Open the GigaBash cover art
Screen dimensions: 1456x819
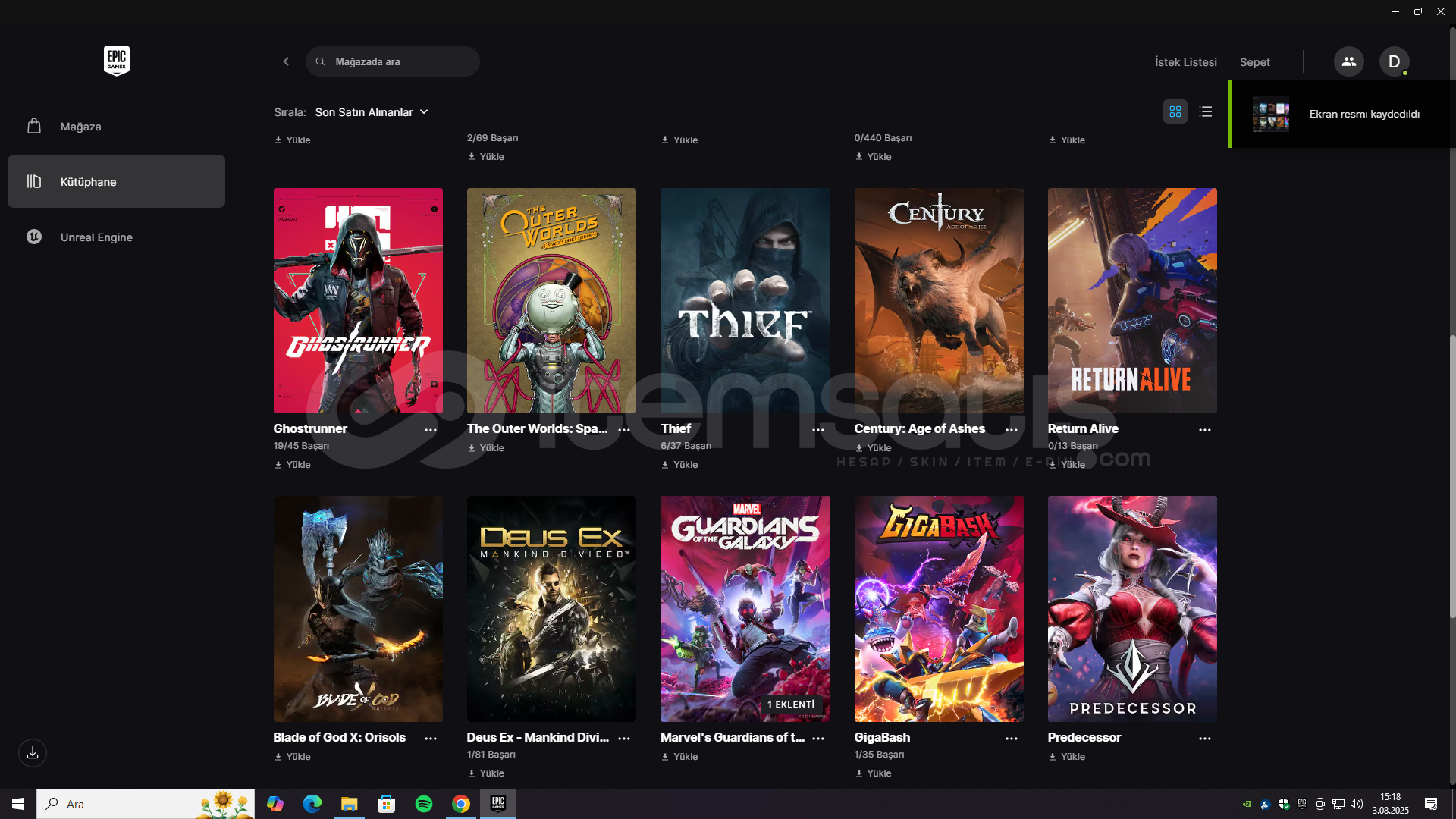[939, 609]
